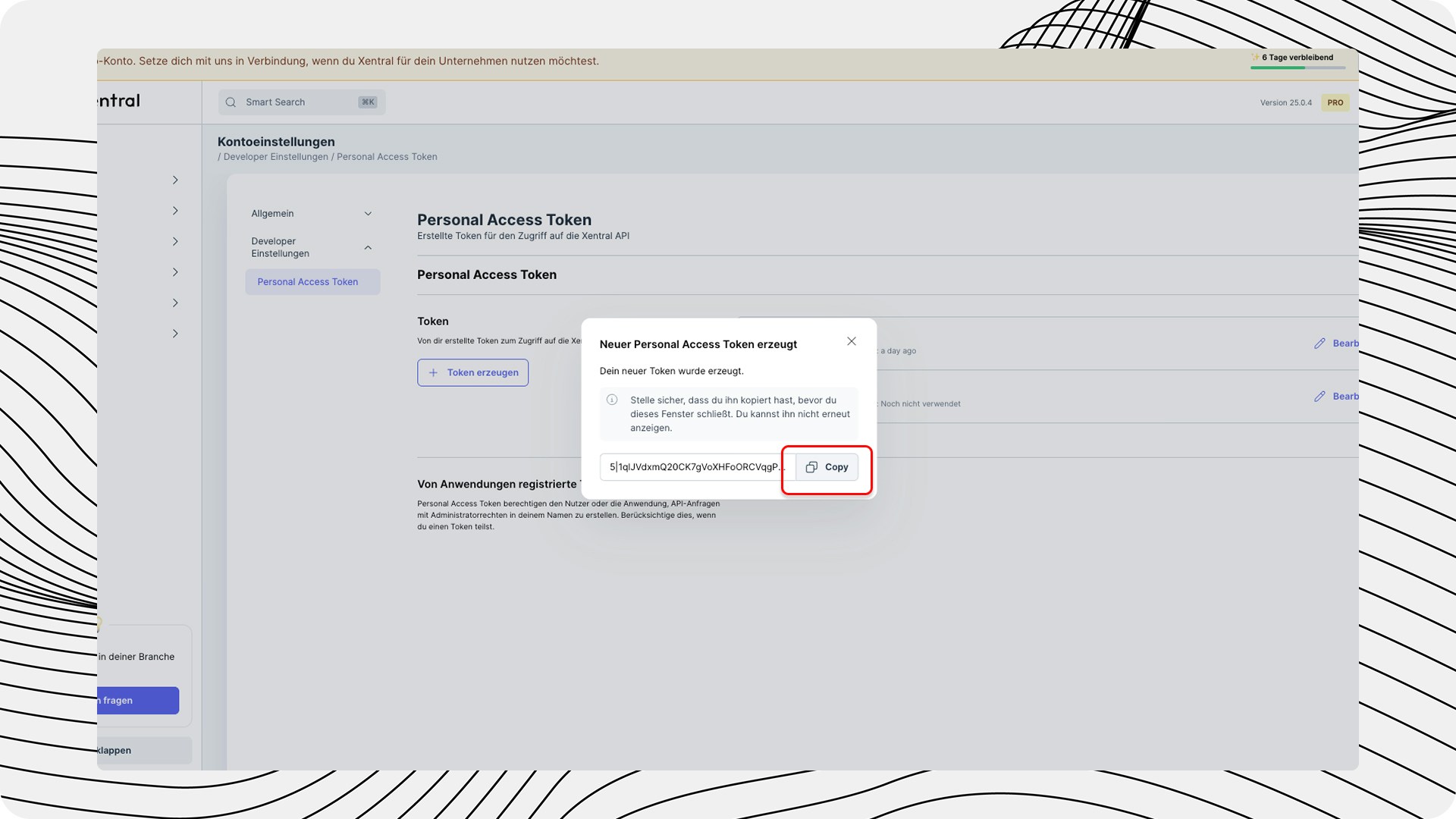This screenshot has height=819, width=1456.
Task: Click the Personal Access Token breadcrumb
Action: [x=387, y=157]
